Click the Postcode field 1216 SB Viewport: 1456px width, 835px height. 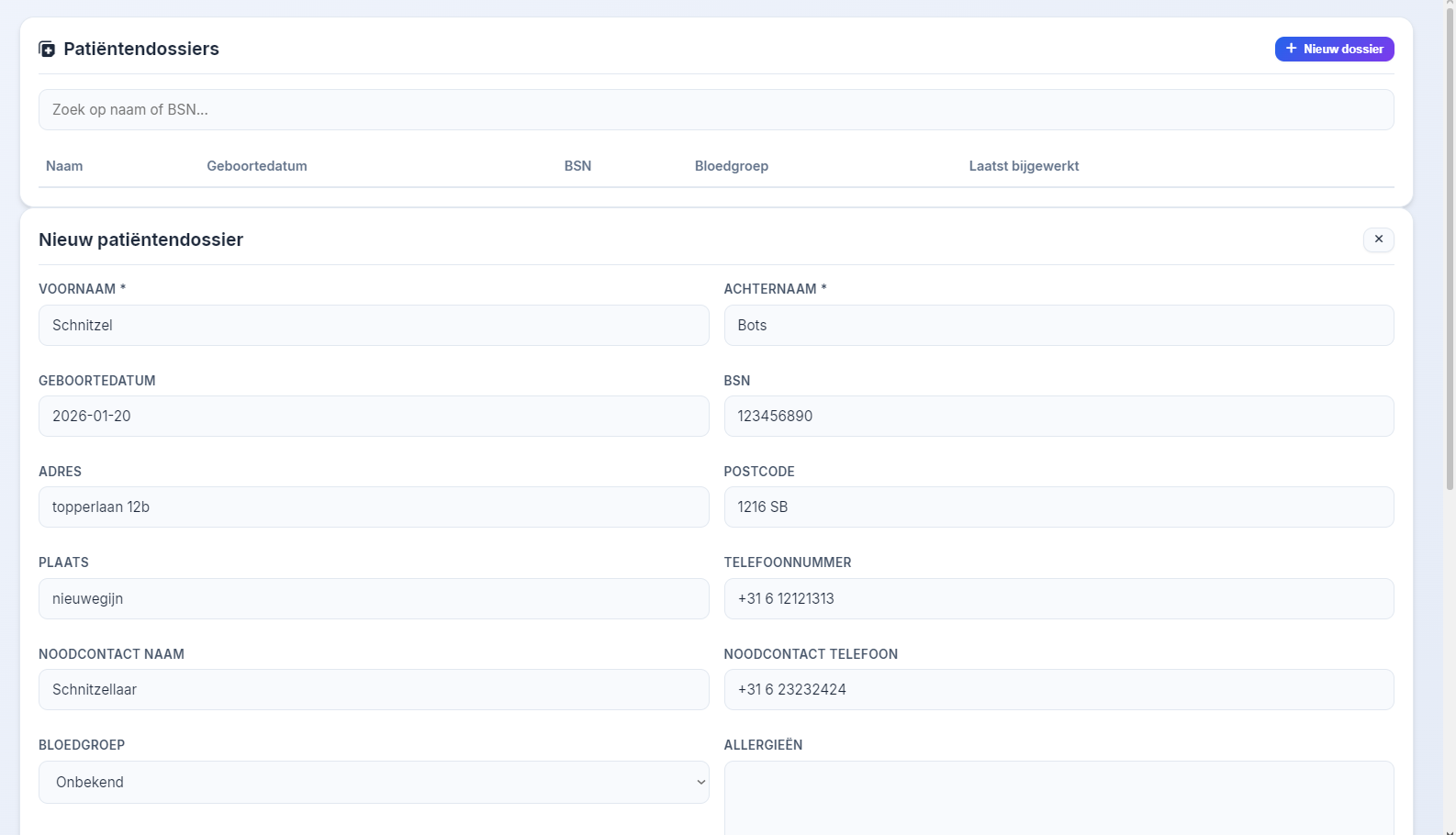pos(1058,507)
